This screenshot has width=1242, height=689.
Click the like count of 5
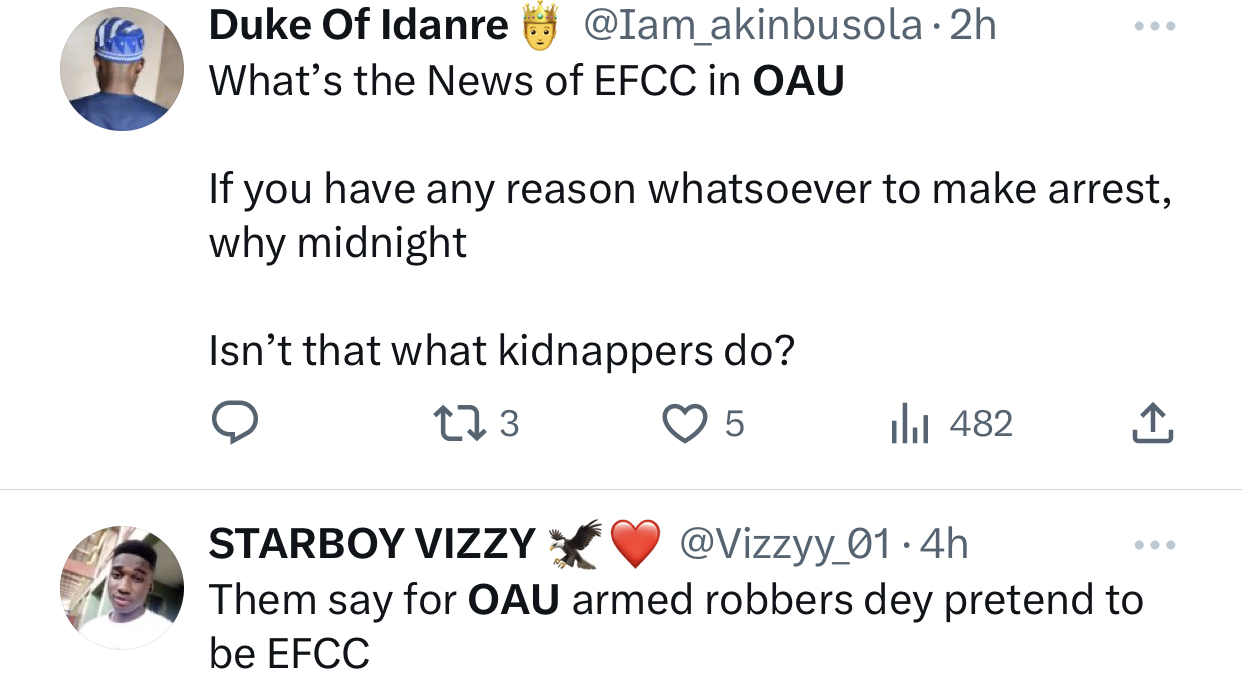tap(733, 424)
